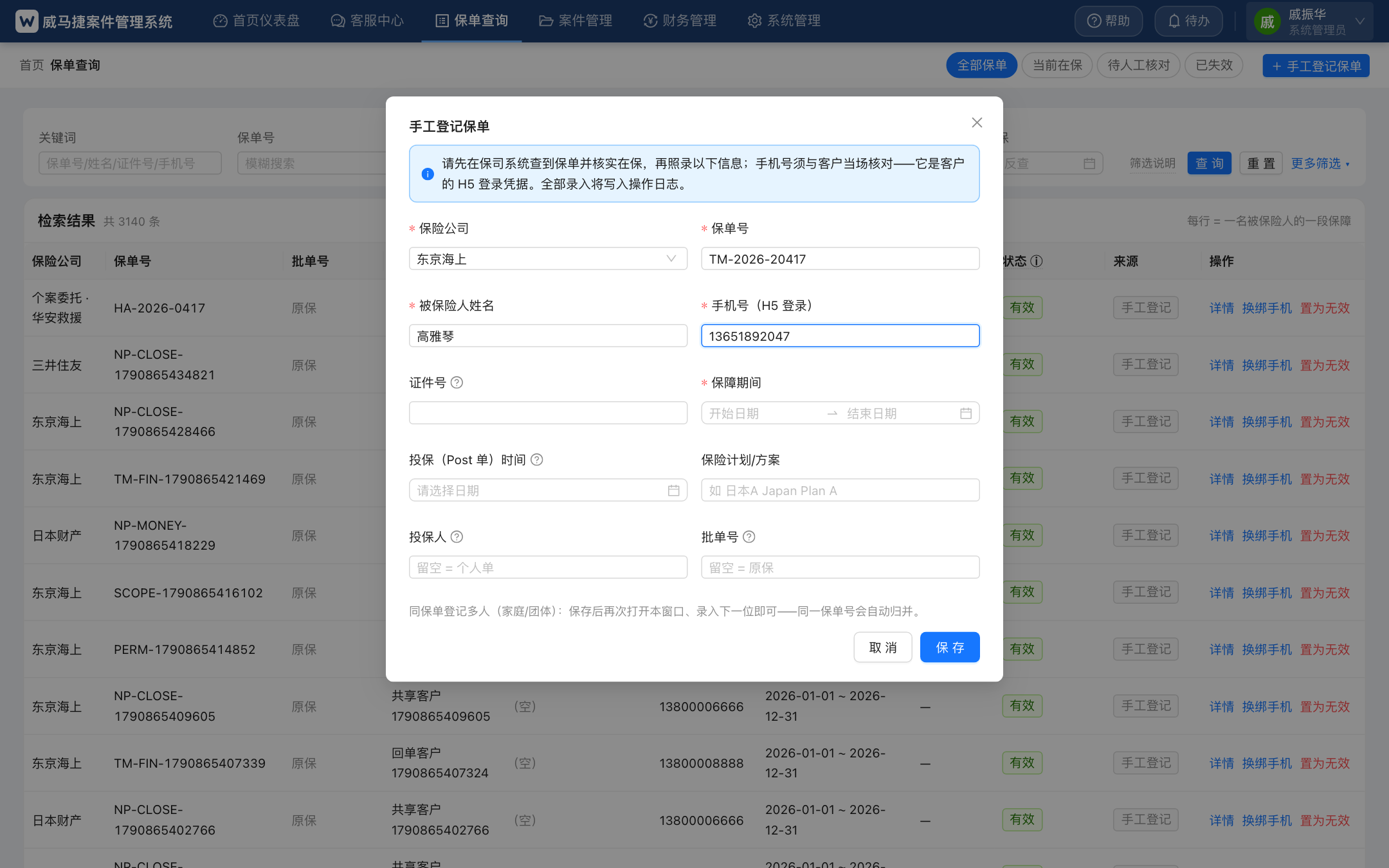
Task: Open the 财务管理 menu
Action: click(x=680, y=21)
